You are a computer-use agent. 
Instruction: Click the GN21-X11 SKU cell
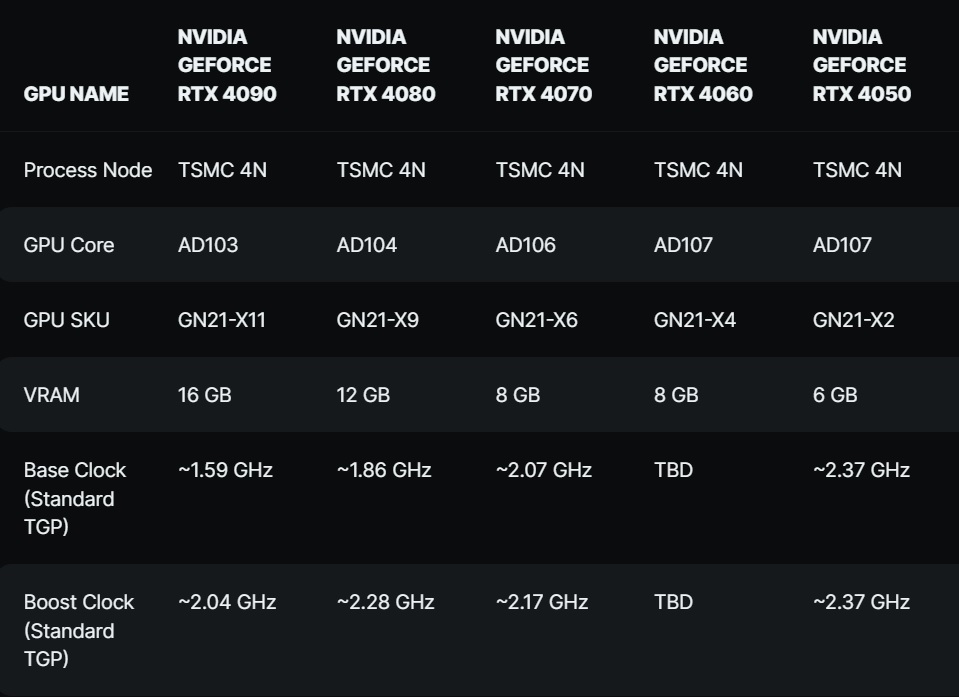[221, 320]
